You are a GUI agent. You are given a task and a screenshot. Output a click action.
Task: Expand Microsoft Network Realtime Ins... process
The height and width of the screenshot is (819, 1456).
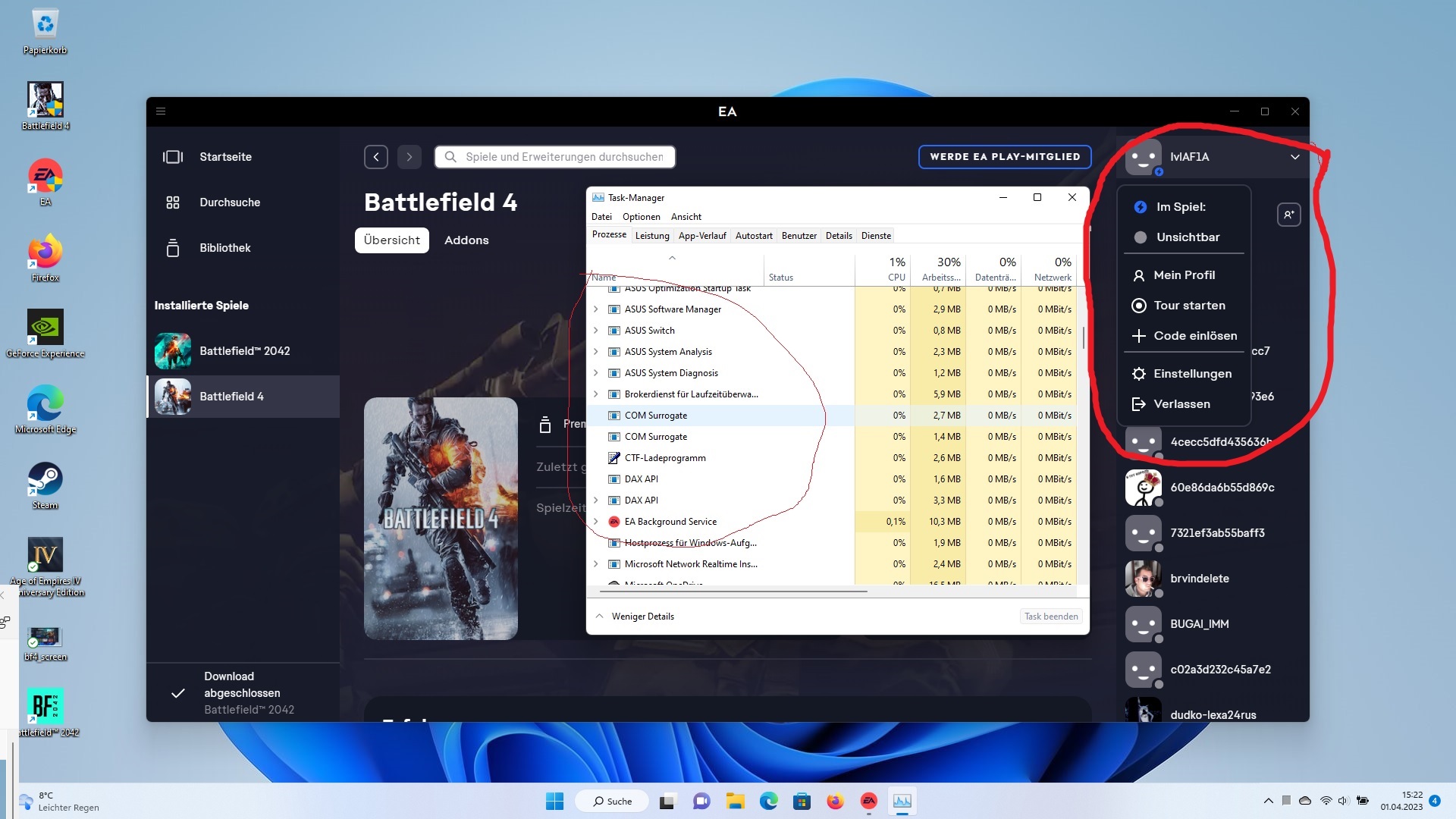pos(595,564)
